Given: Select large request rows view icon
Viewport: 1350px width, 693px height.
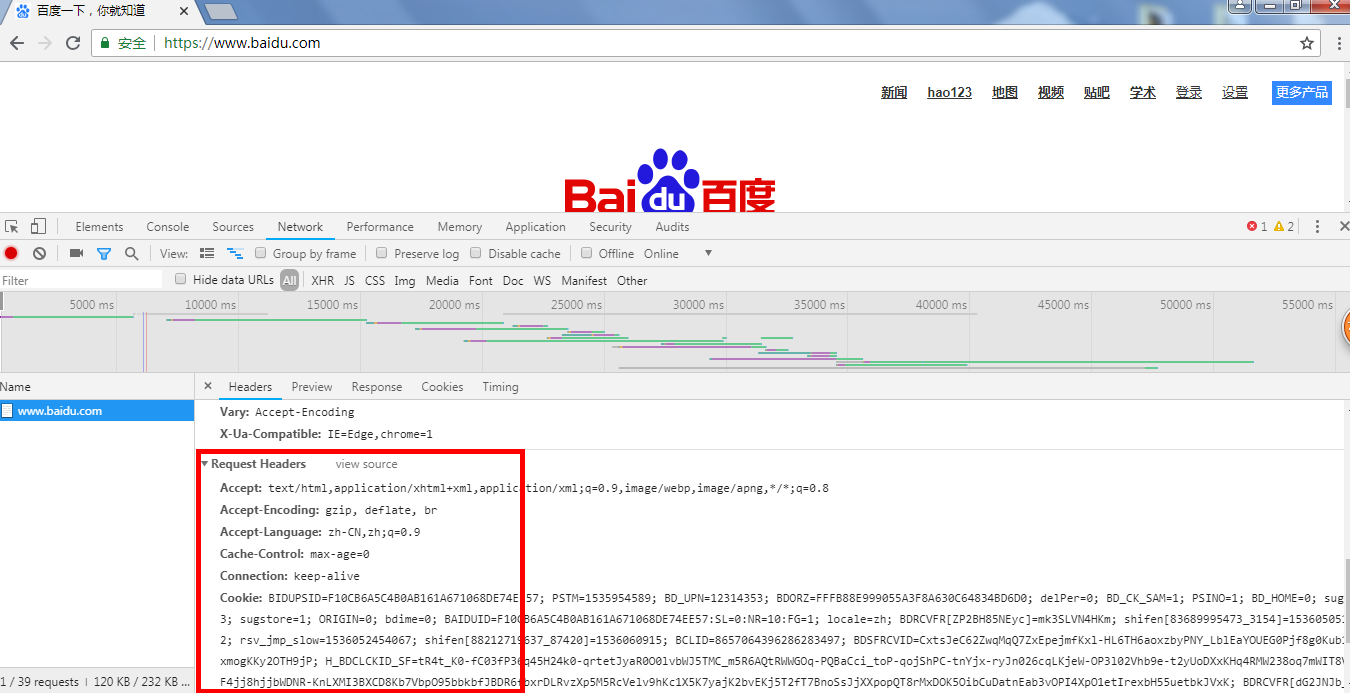Looking at the screenshot, I should click(x=207, y=254).
